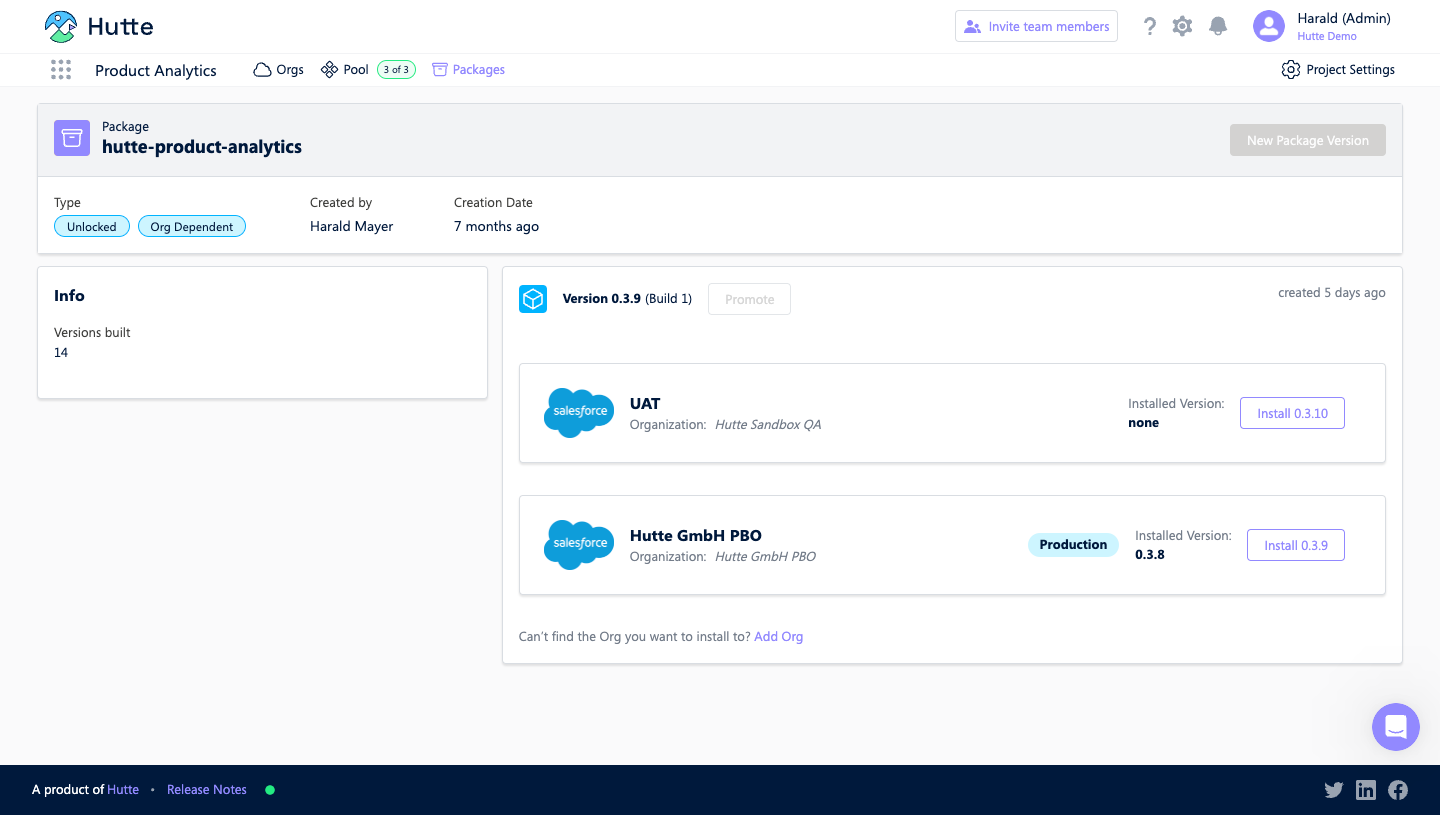Switch to the Orgs tab

click(279, 70)
